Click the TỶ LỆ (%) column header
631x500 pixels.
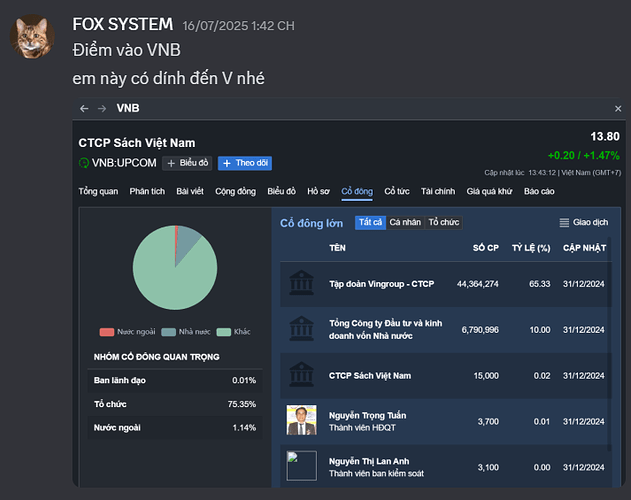pos(531,248)
